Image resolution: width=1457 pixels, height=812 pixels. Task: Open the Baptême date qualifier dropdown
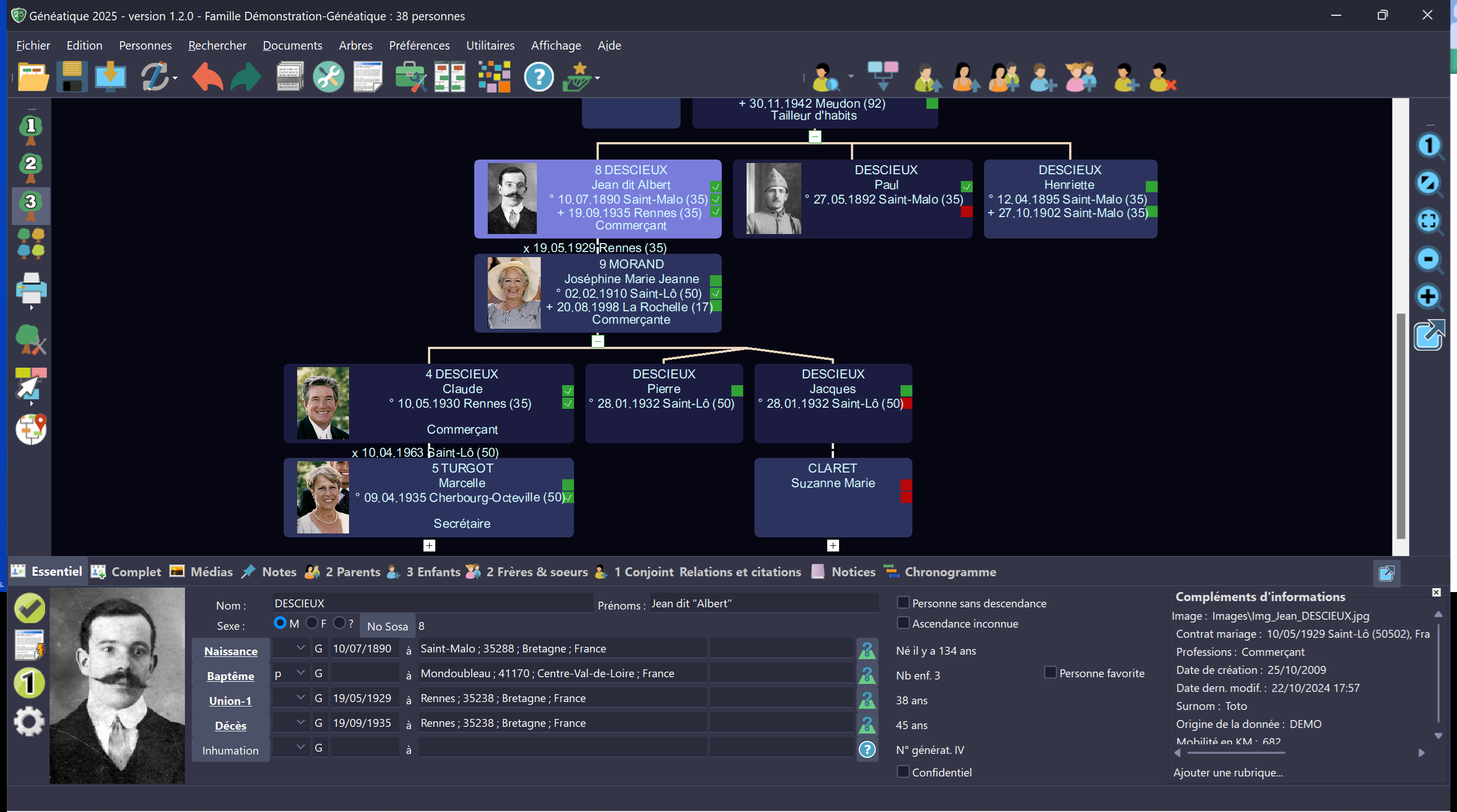pos(301,673)
